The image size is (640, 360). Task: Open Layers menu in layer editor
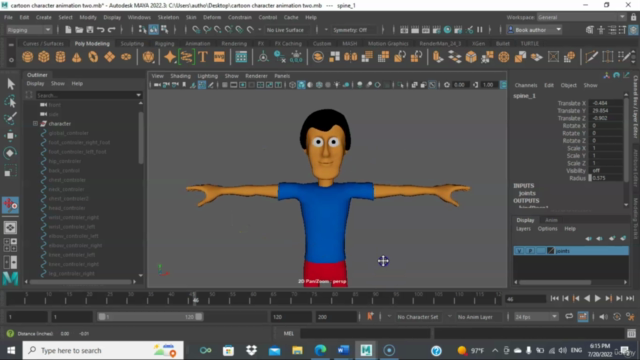click(x=523, y=229)
